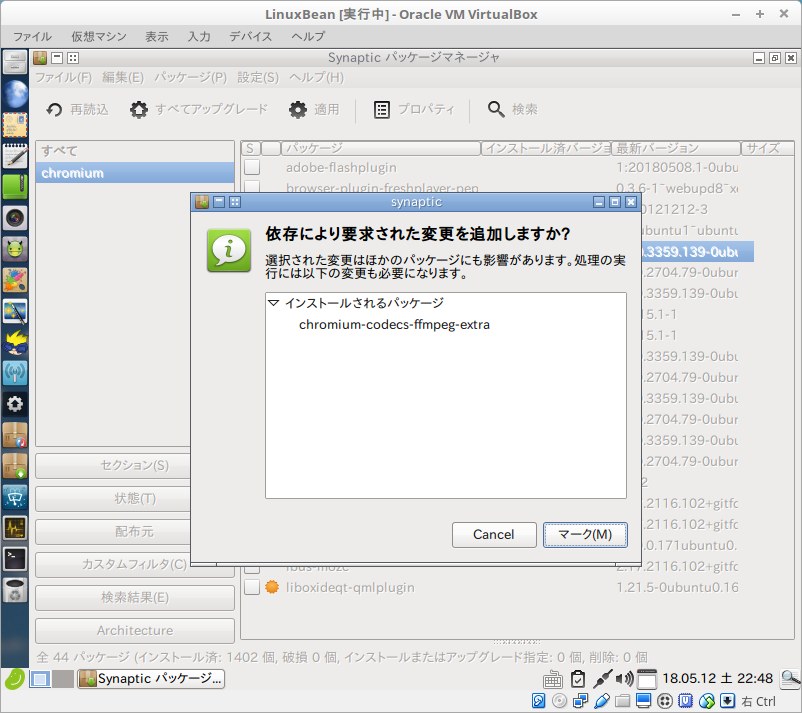Click the 最新バージョン column header
The height and width of the screenshot is (713, 802).
pos(676,148)
